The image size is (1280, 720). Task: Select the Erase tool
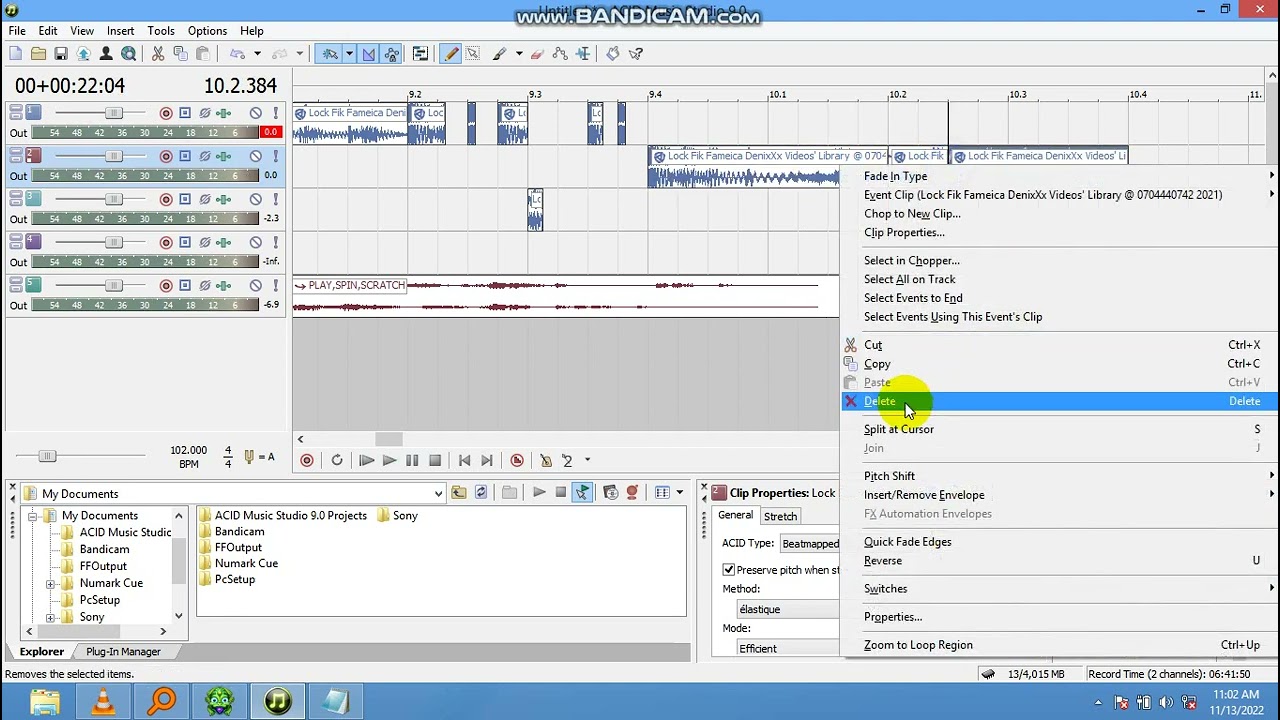[x=537, y=54]
